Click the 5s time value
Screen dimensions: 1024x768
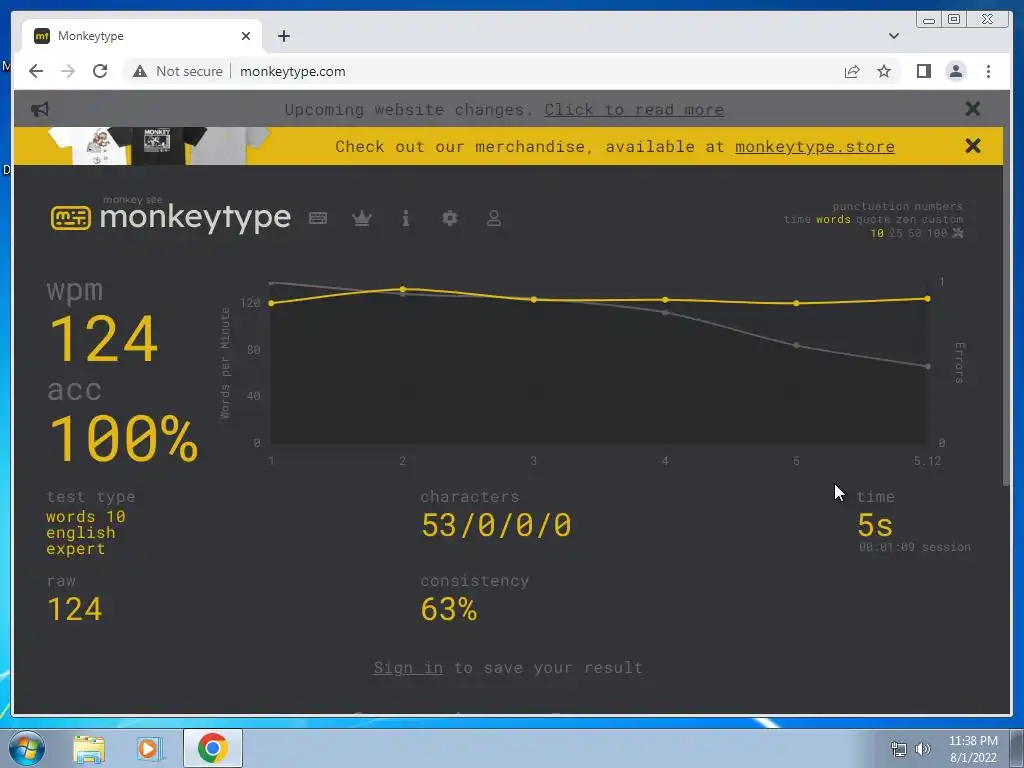point(874,526)
